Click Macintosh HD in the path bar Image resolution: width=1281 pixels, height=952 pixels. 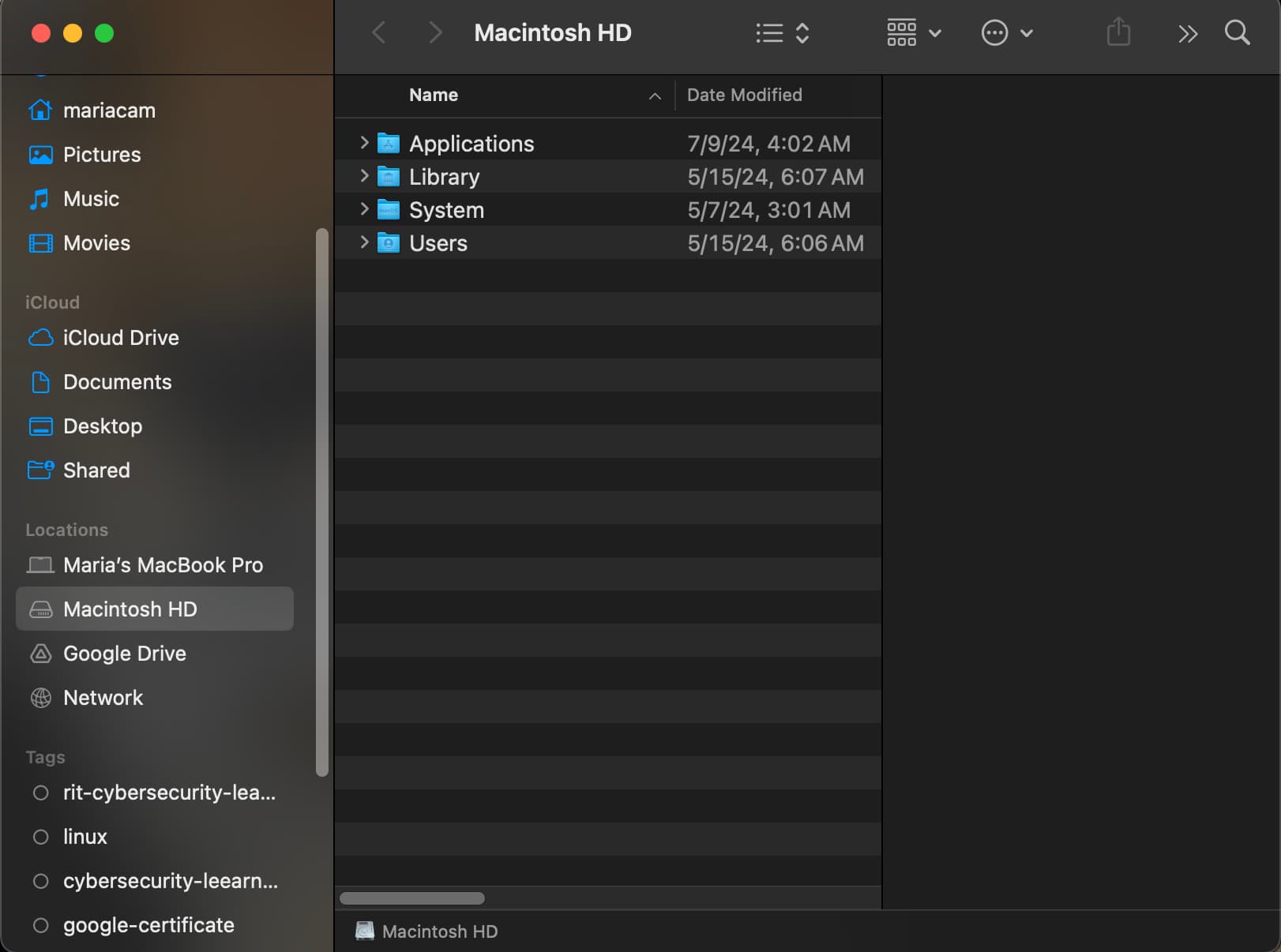426,931
